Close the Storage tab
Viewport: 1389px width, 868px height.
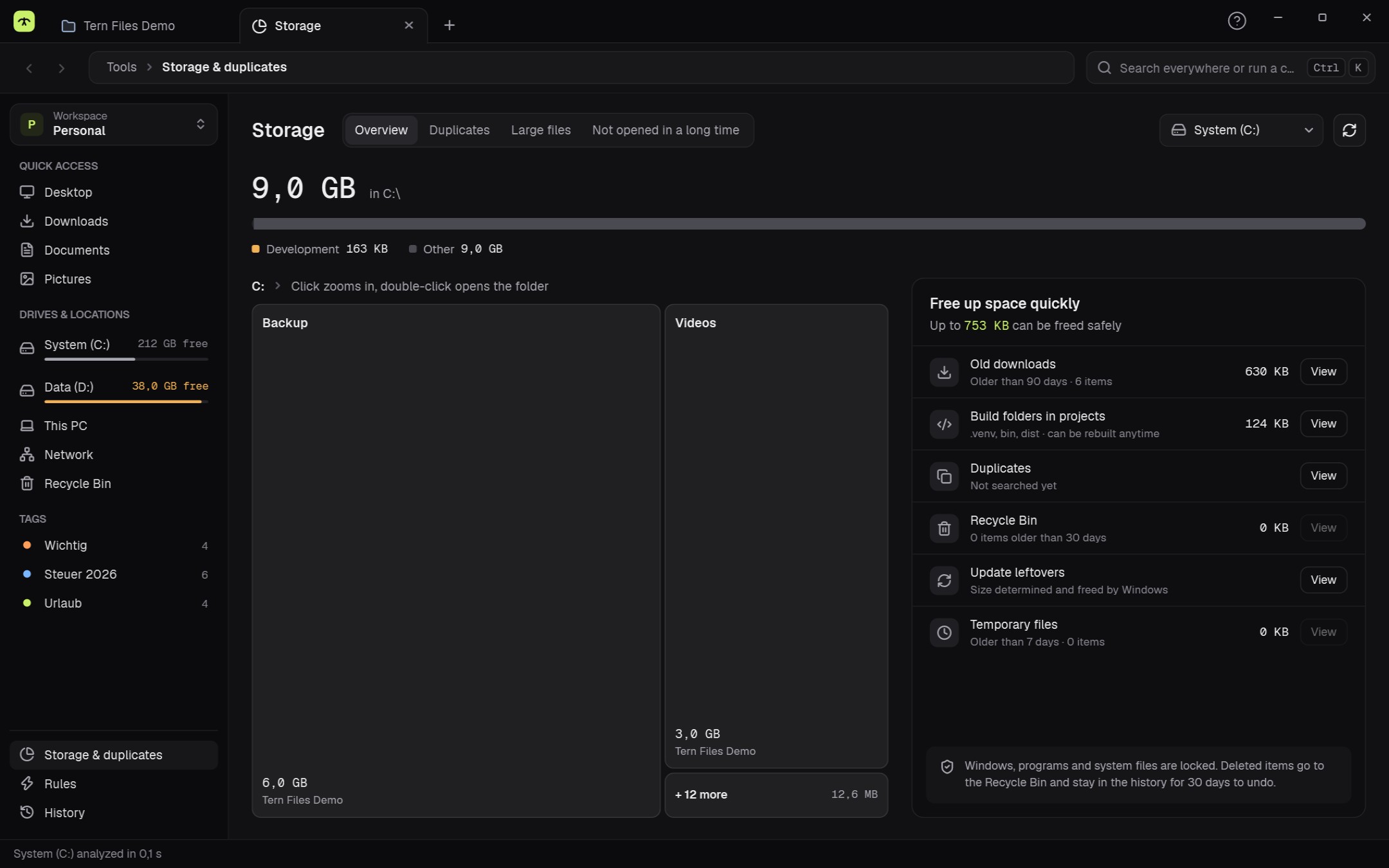pos(409,25)
